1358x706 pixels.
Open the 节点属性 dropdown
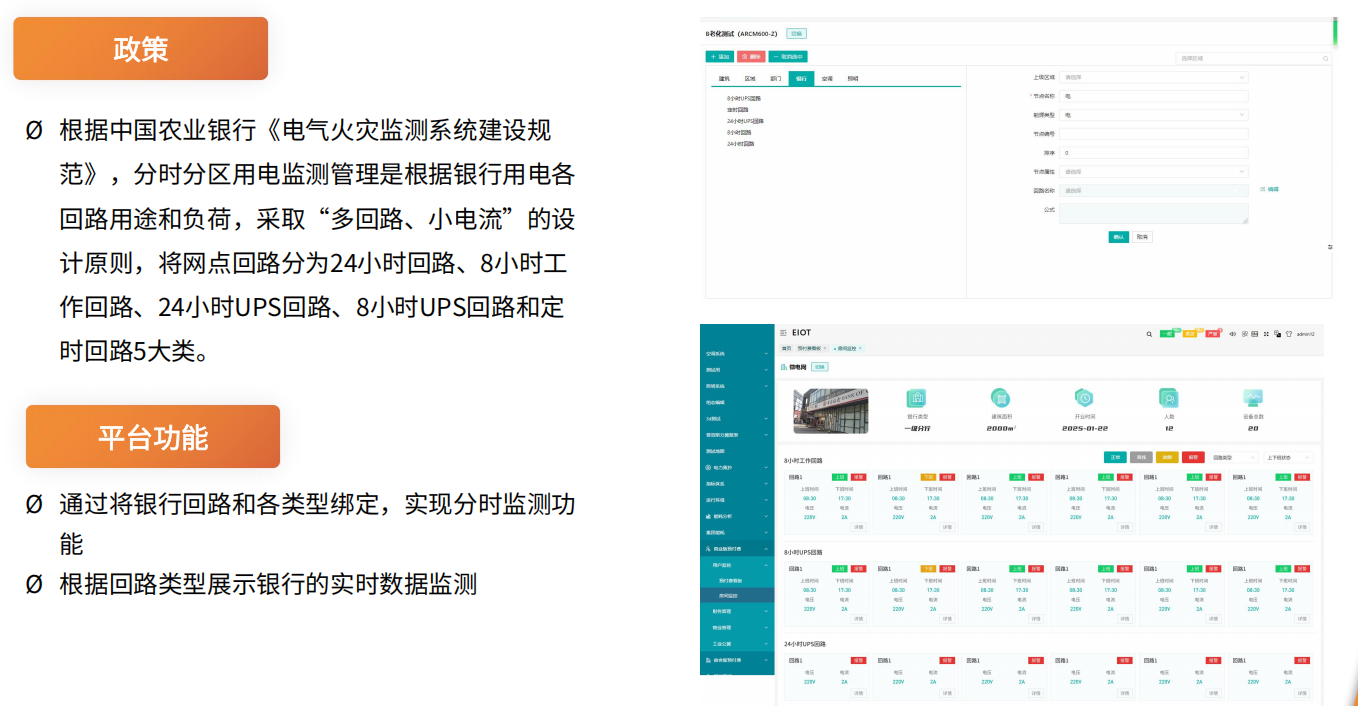(1154, 172)
